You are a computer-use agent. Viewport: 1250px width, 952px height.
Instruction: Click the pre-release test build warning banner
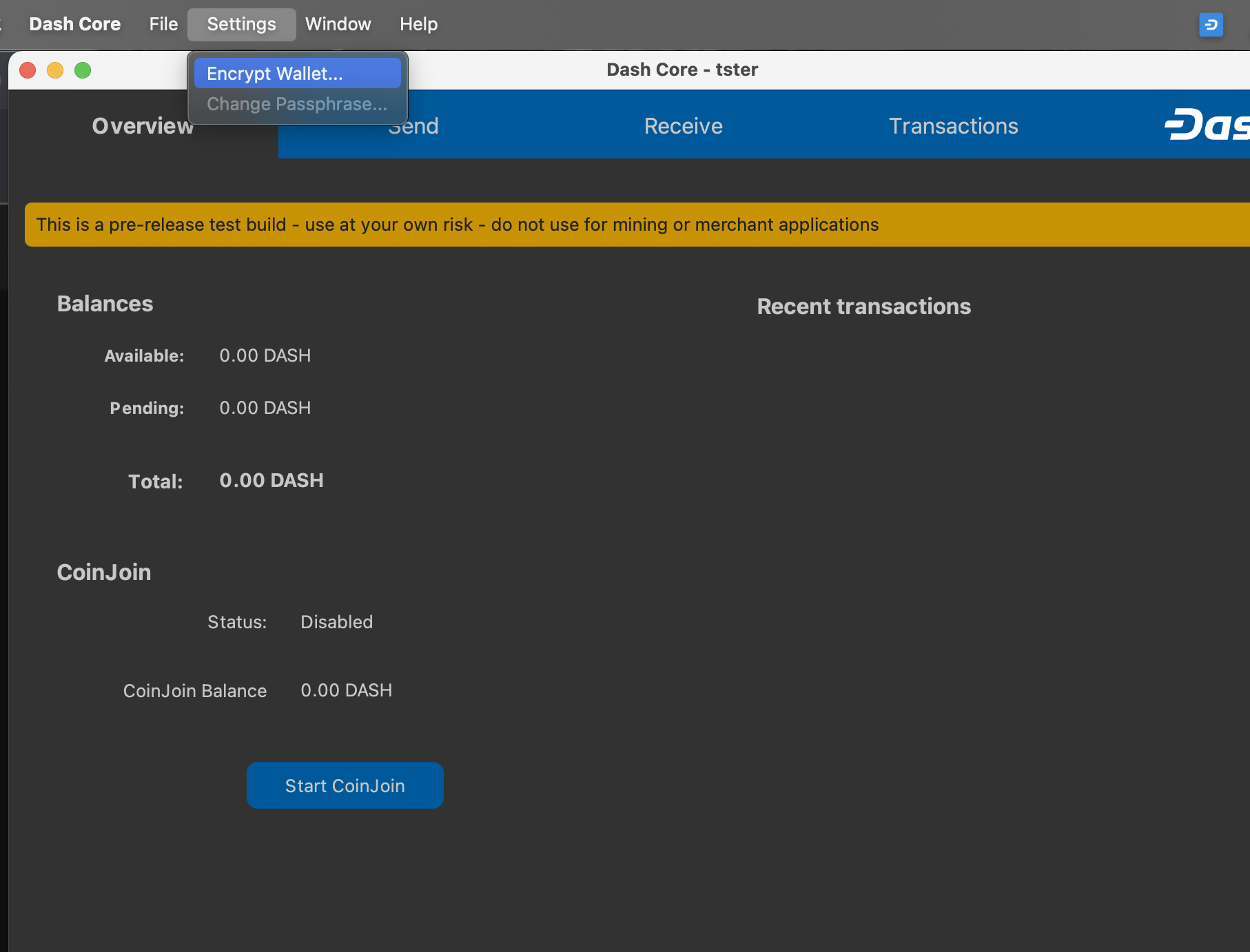point(458,225)
